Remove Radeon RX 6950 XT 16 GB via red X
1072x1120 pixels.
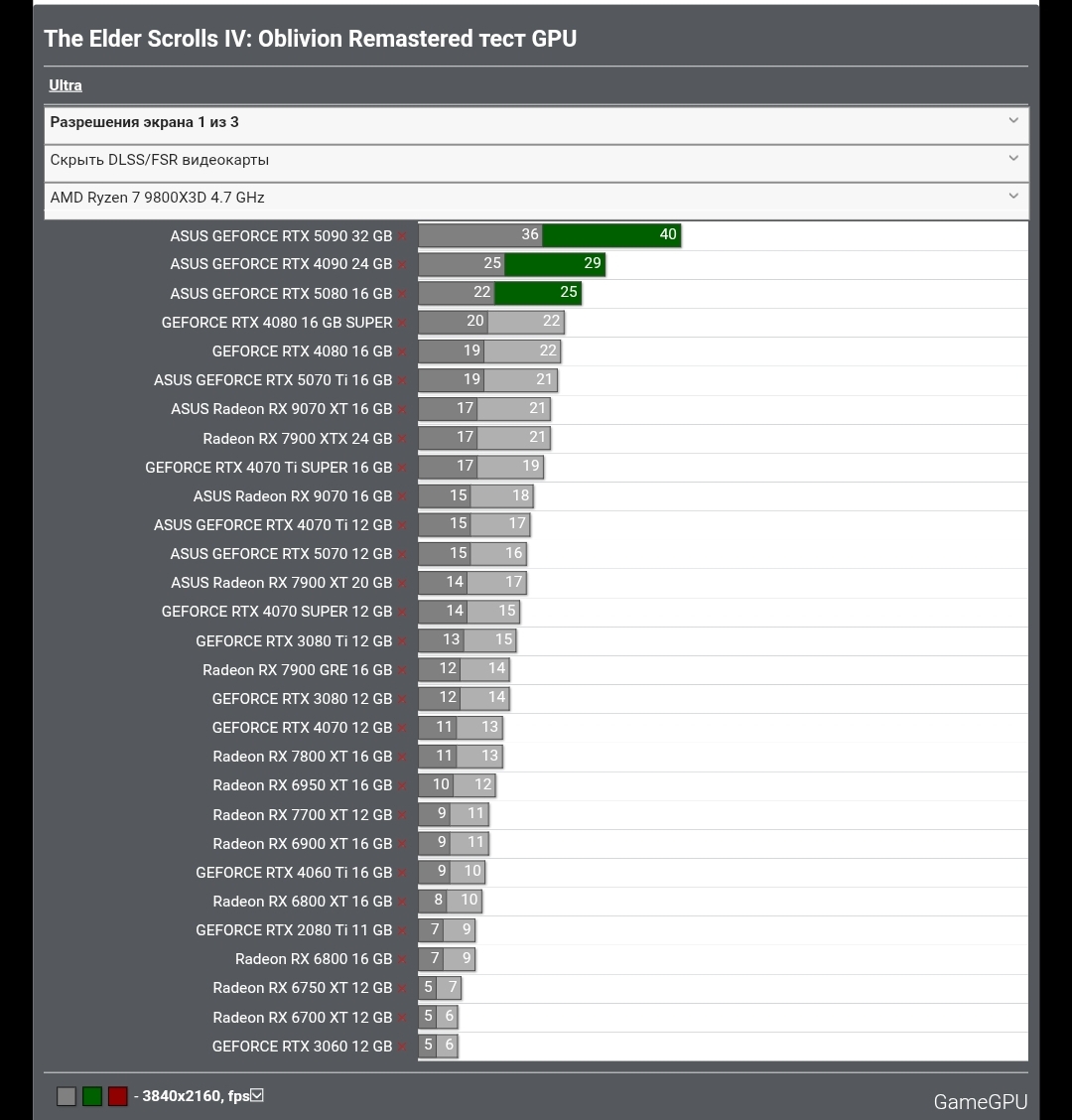pos(402,785)
